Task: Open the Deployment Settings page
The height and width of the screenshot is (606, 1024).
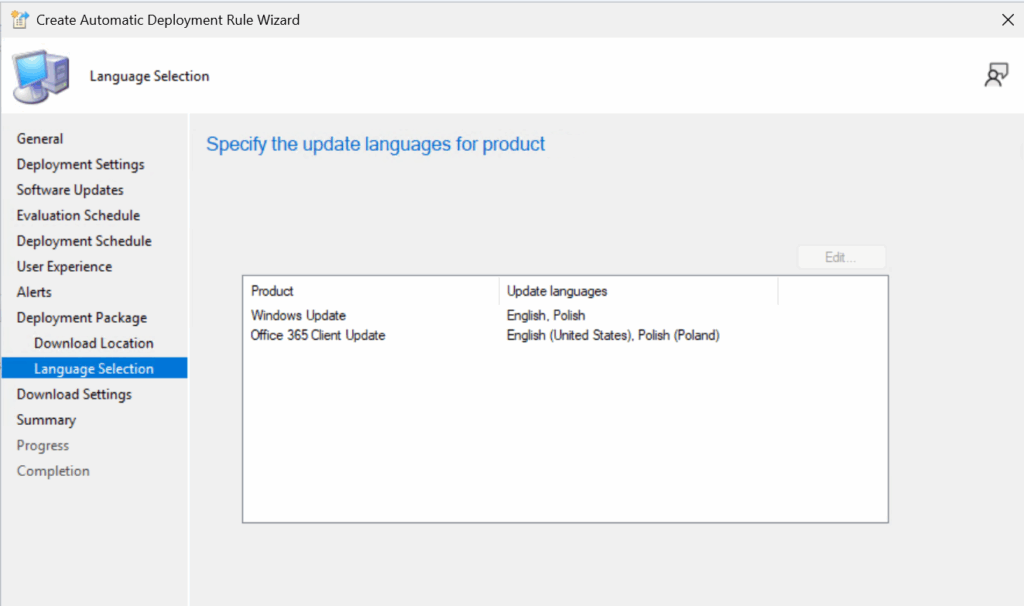Action: click(80, 164)
